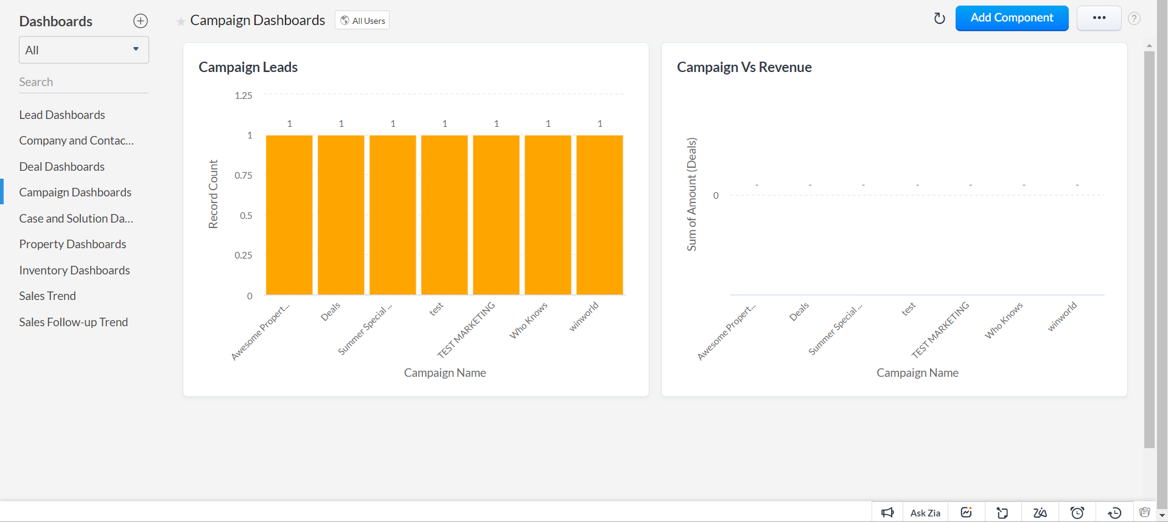Screen dimensions: 1168x522
Task: Click the Campaign Leads chart title
Action: click(x=248, y=67)
